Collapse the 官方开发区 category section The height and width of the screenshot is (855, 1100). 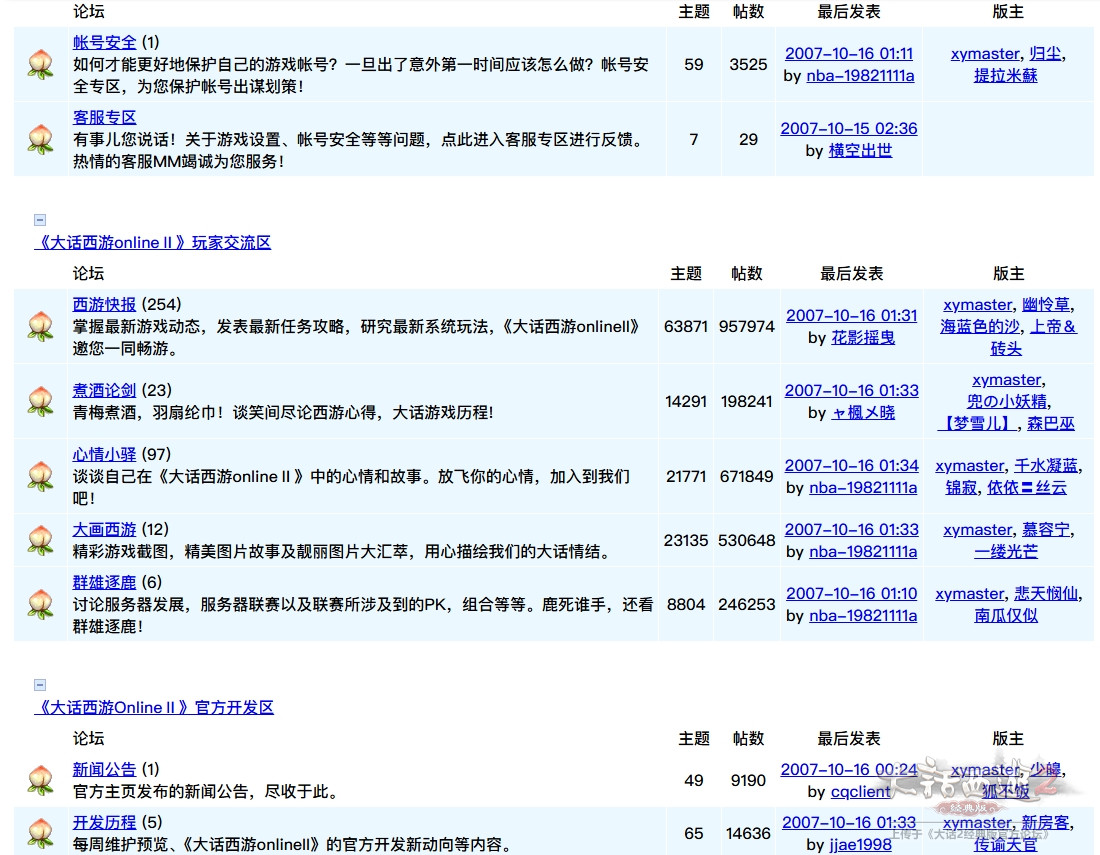40,685
